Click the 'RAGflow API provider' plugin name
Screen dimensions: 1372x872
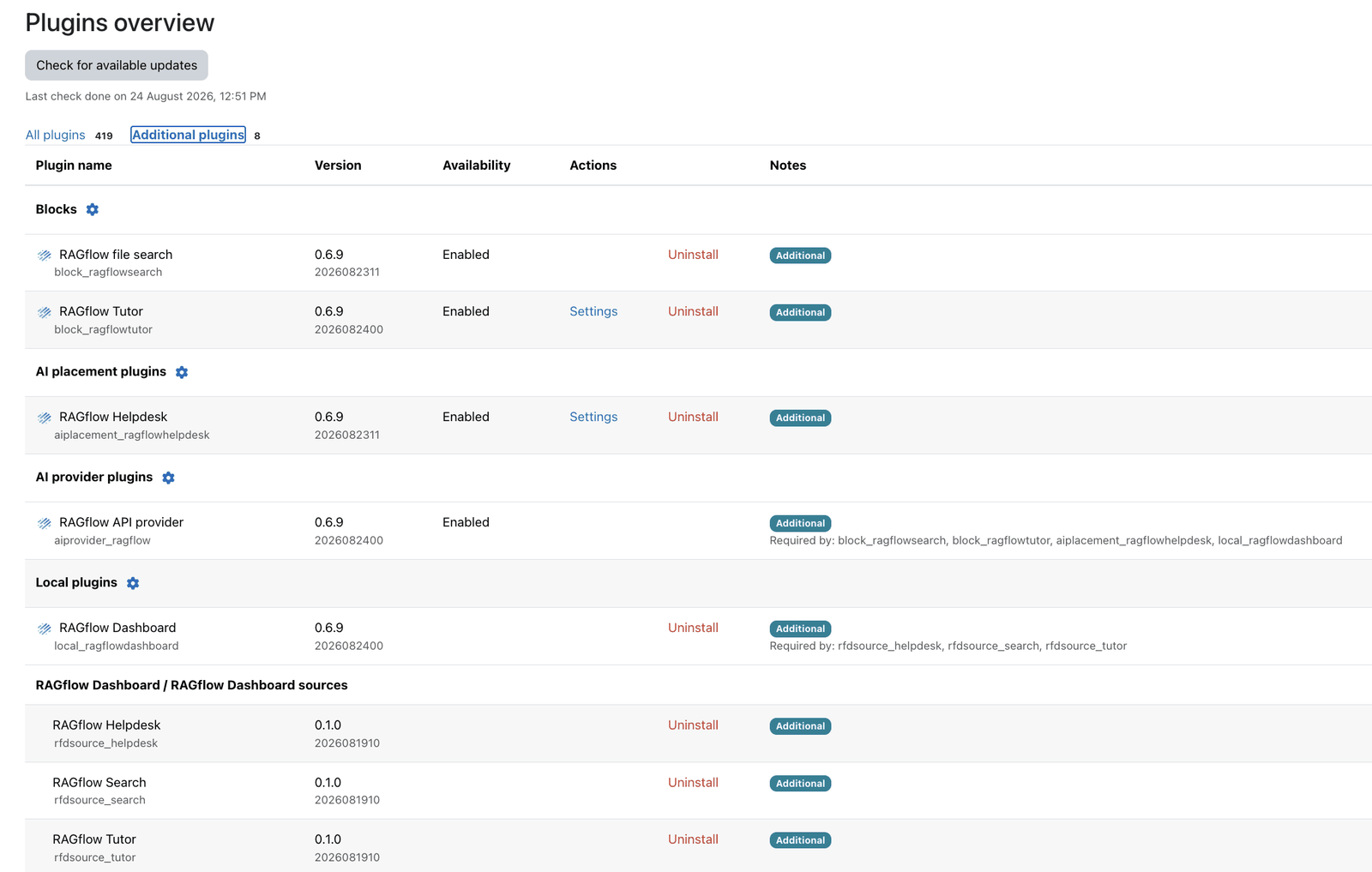point(121,522)
